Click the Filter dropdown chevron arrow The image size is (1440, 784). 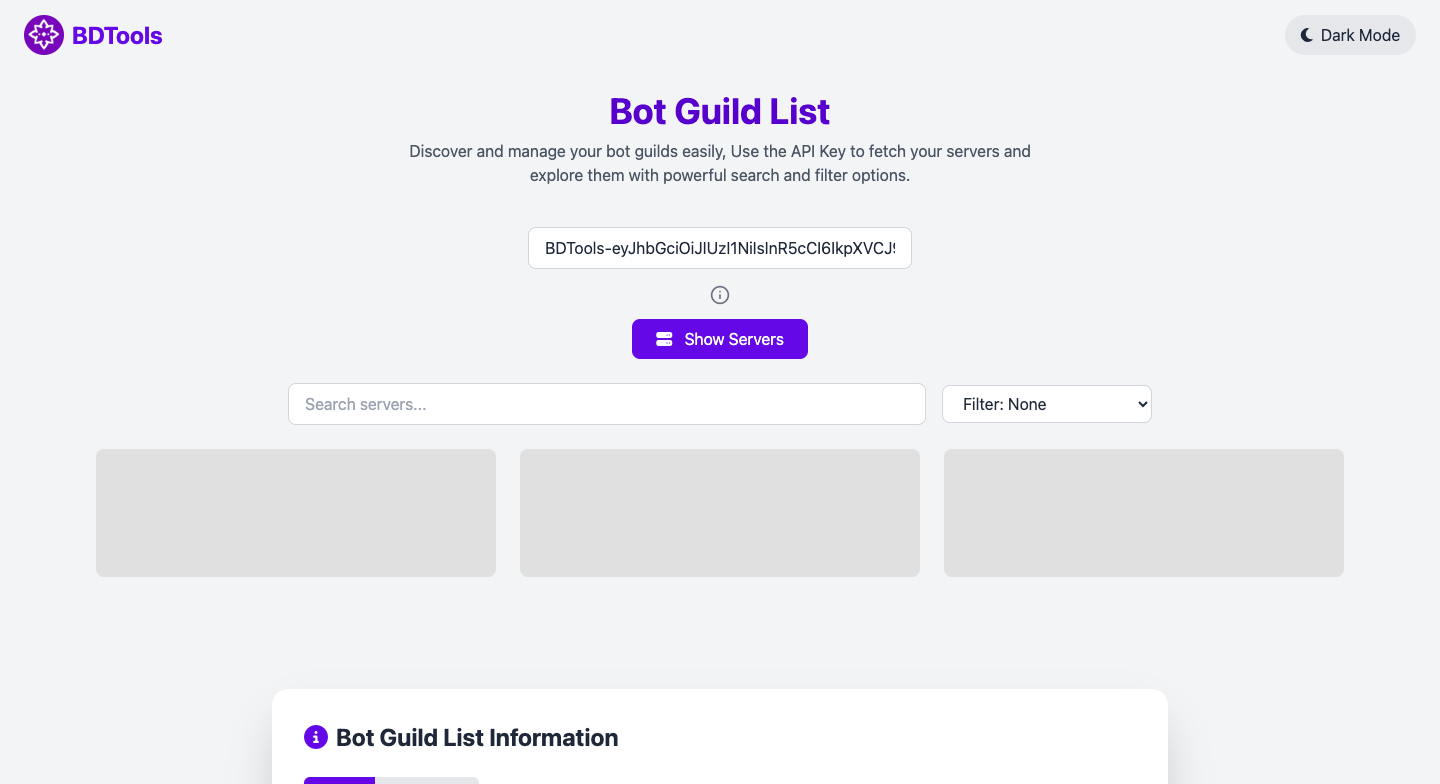coord(1140,404)
